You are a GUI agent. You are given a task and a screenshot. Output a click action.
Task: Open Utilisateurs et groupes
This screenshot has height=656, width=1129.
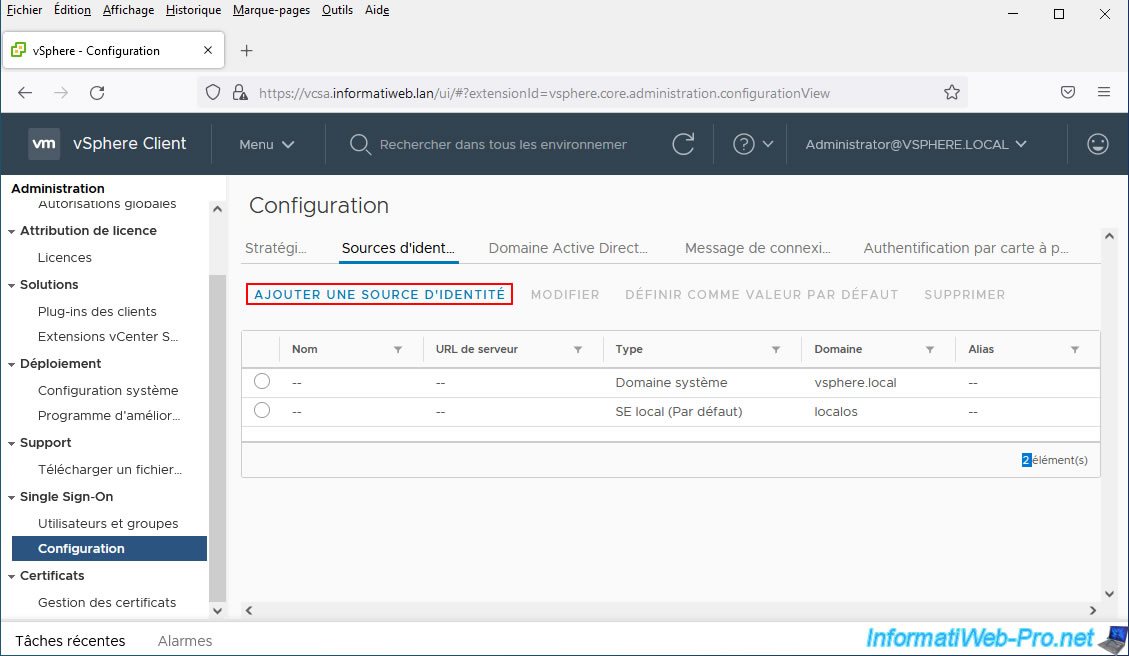click(108, 524)
